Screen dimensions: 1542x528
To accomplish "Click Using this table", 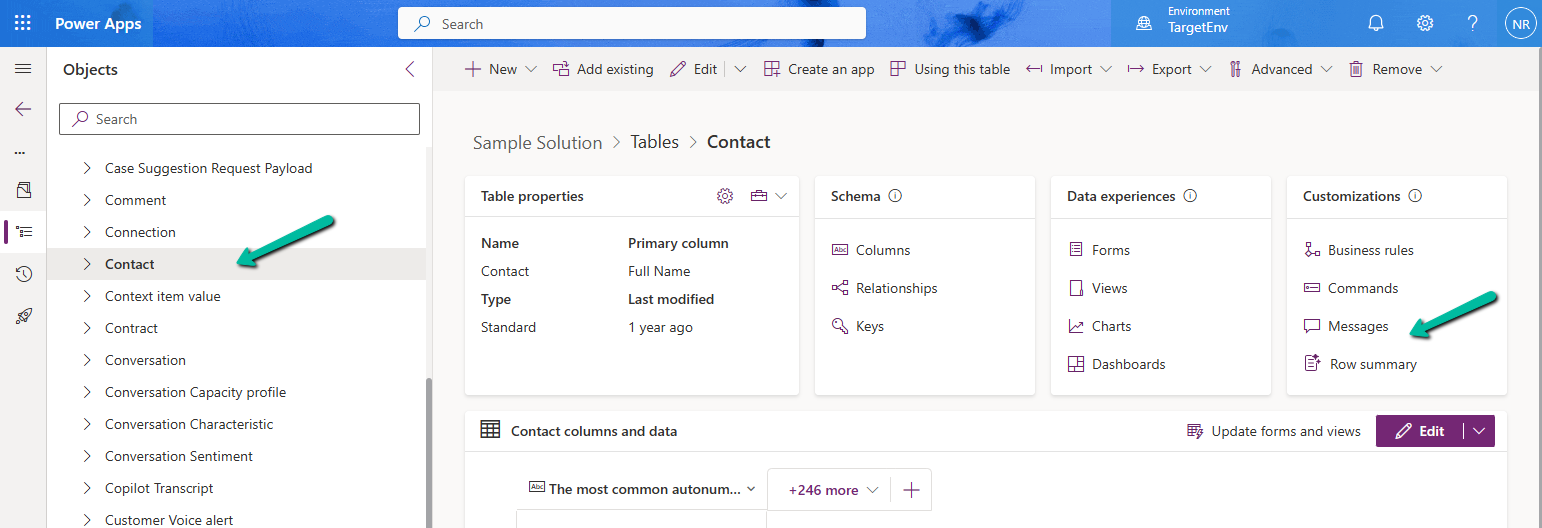I will pos(950,69).
